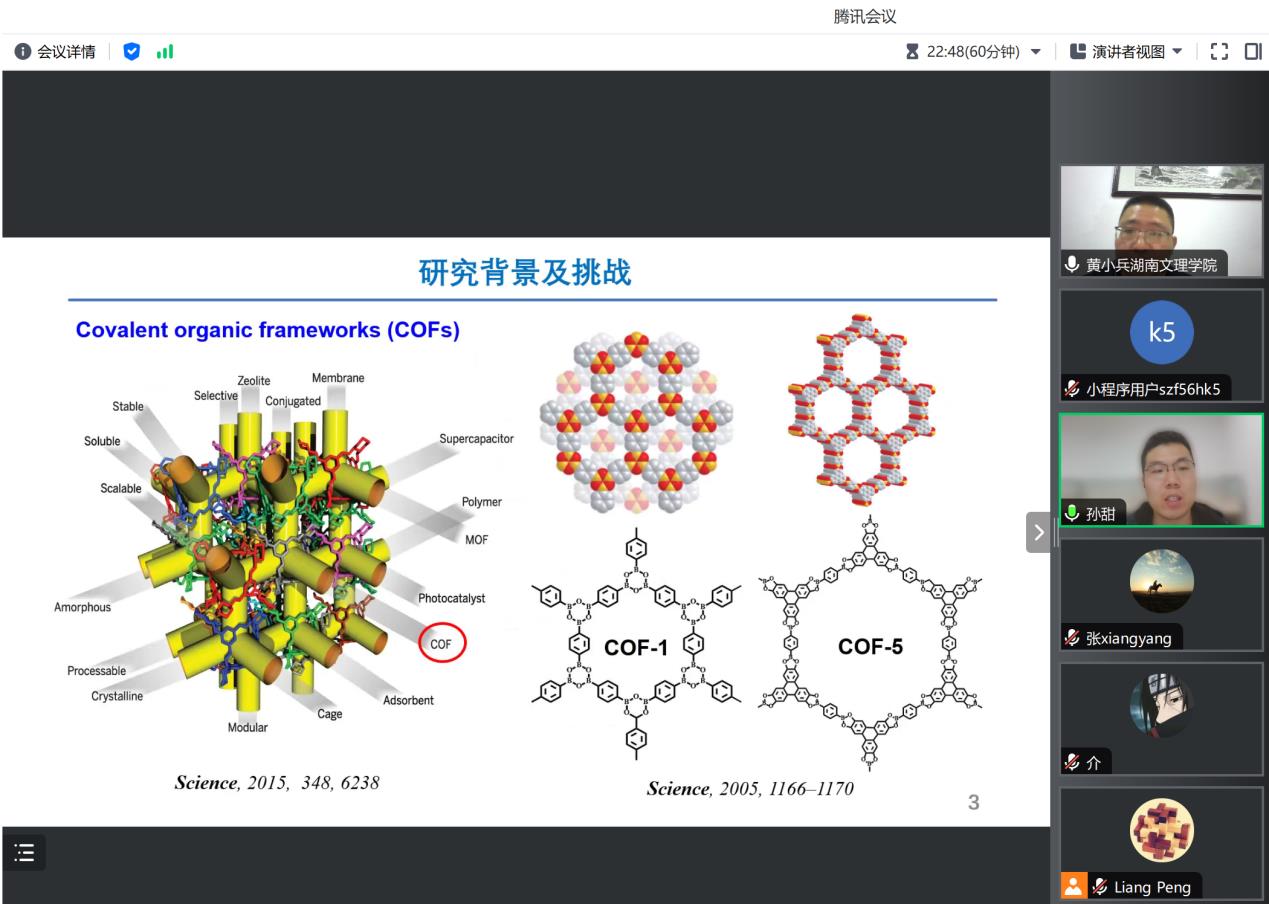Click the blue security shield icon

(131, 52)
